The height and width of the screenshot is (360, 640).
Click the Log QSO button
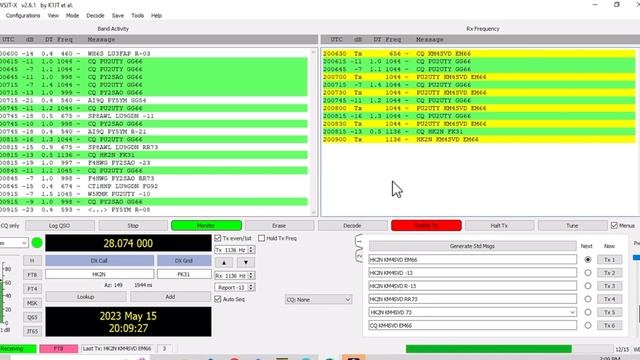(60, 225)
